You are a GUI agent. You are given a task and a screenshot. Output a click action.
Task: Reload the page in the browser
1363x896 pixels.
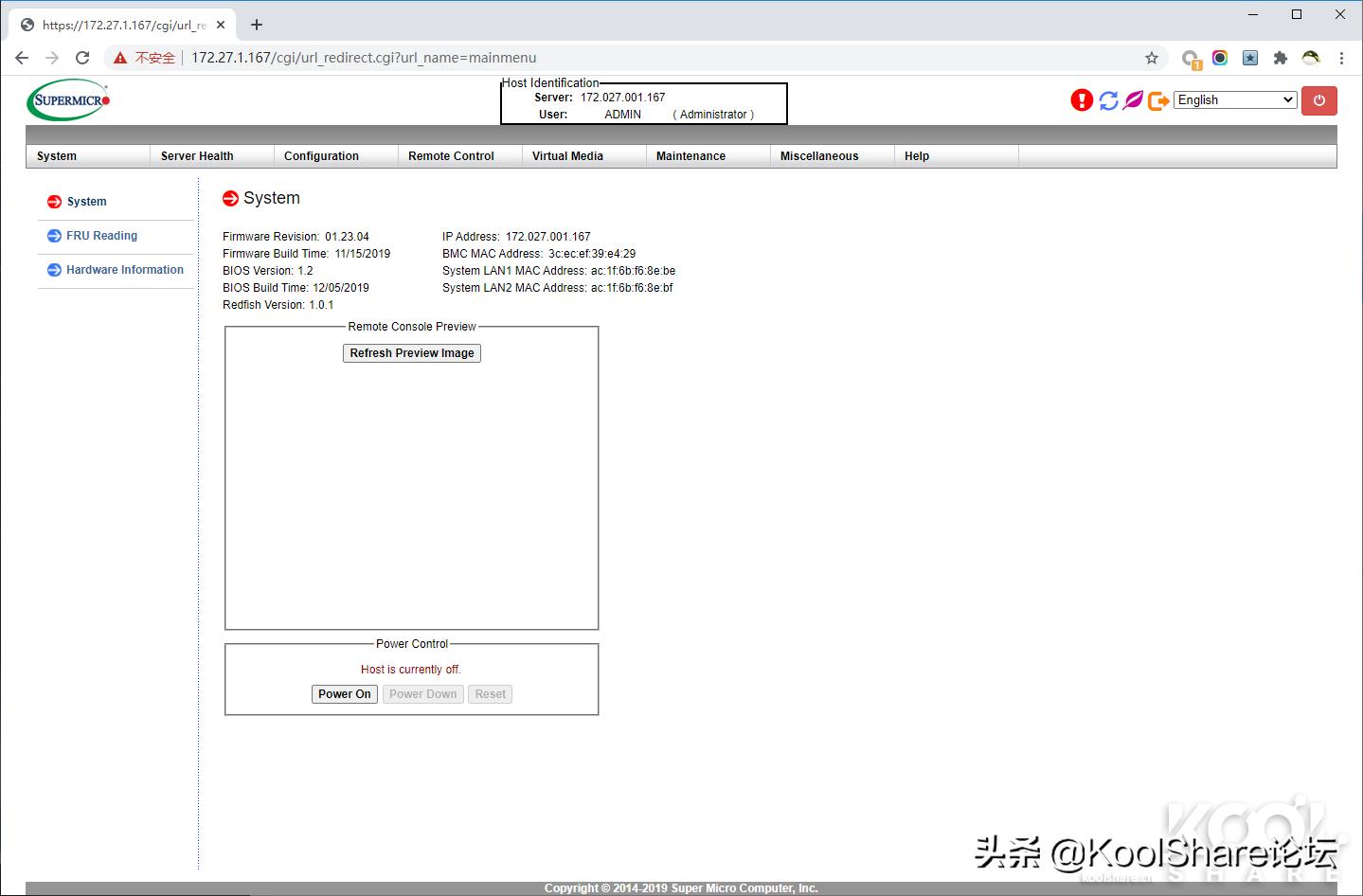click(82, 58)
